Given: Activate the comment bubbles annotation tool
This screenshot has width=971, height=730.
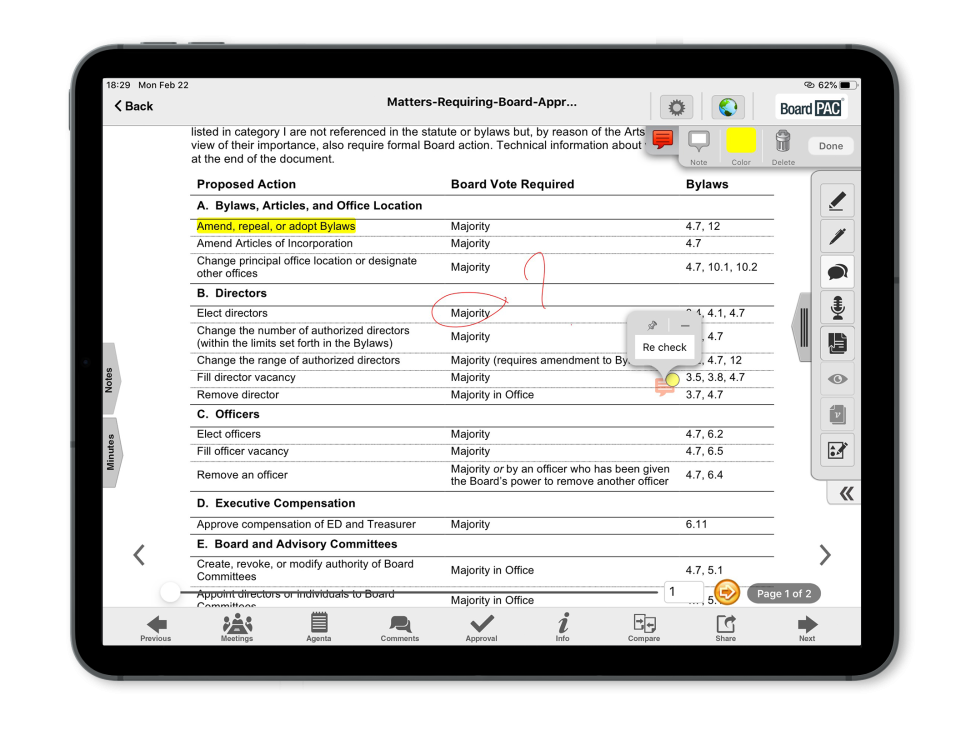Looking at the screenshot, I should 837,272.
